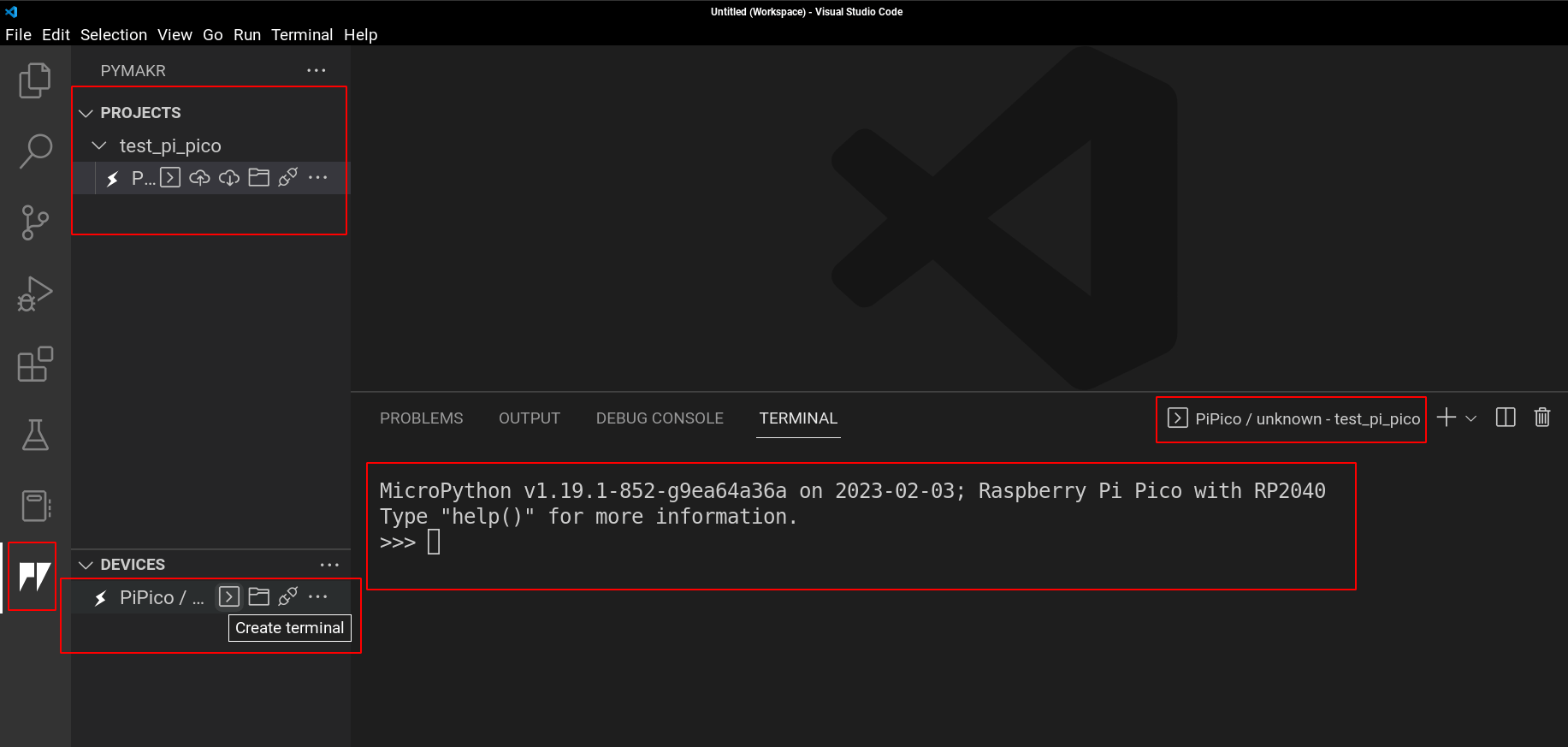Click the VS Code logo in title bar

(11, 11)
